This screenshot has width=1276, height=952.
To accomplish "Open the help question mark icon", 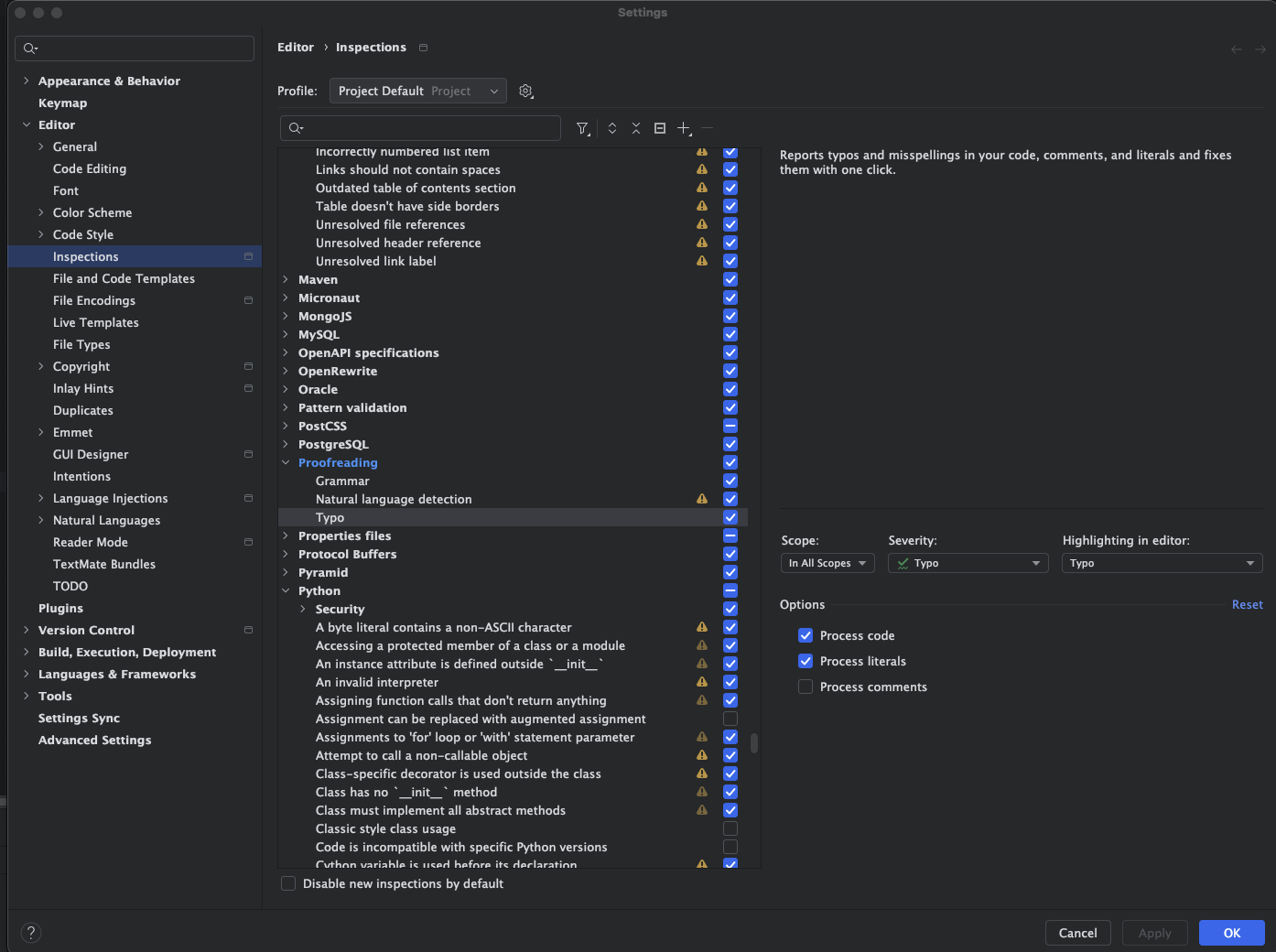I will (x=30, y=932).
